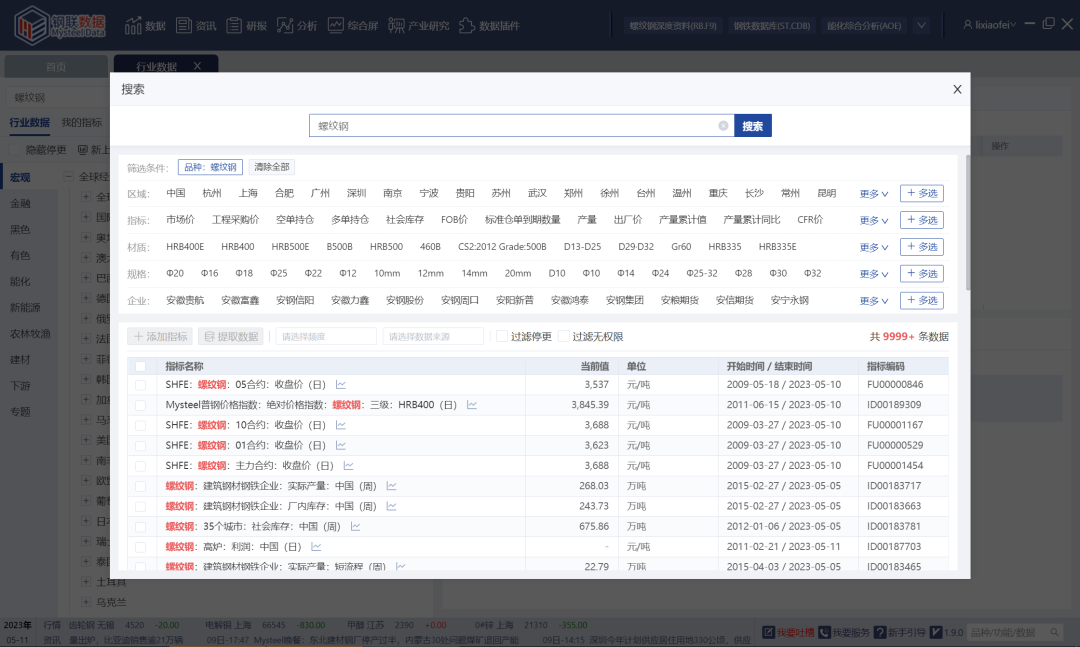Image resolution: width=1080 pixels, height=647 pixels.
Task: Open trend chart for SHFE 05合约 收盘价 row
Action: 340,384
